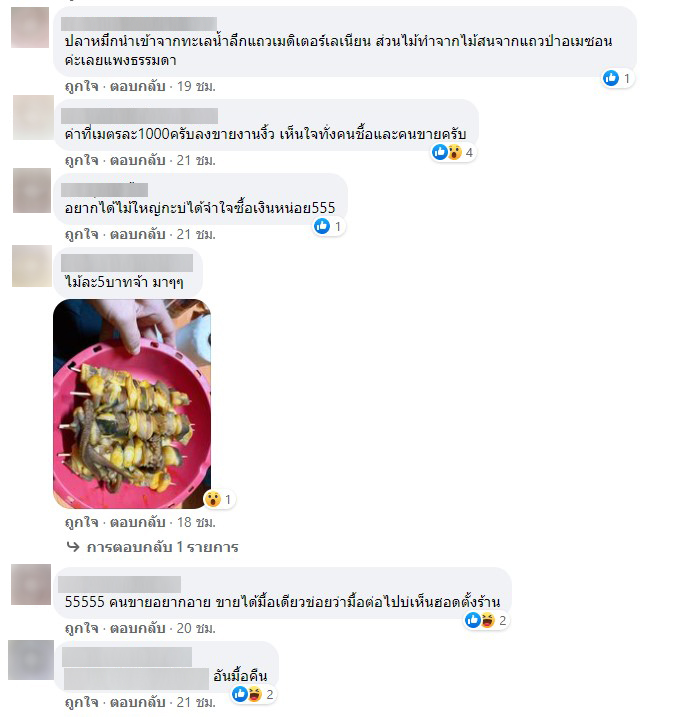Click ตอบกลับ under the last comment
The image size is (676, 717).
coord(138,702)
